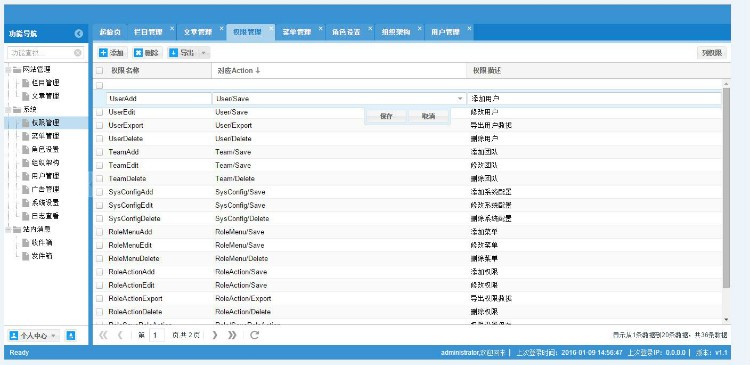
Task: Click the page icon next to 广告管理
Action: tap(26, 189)
